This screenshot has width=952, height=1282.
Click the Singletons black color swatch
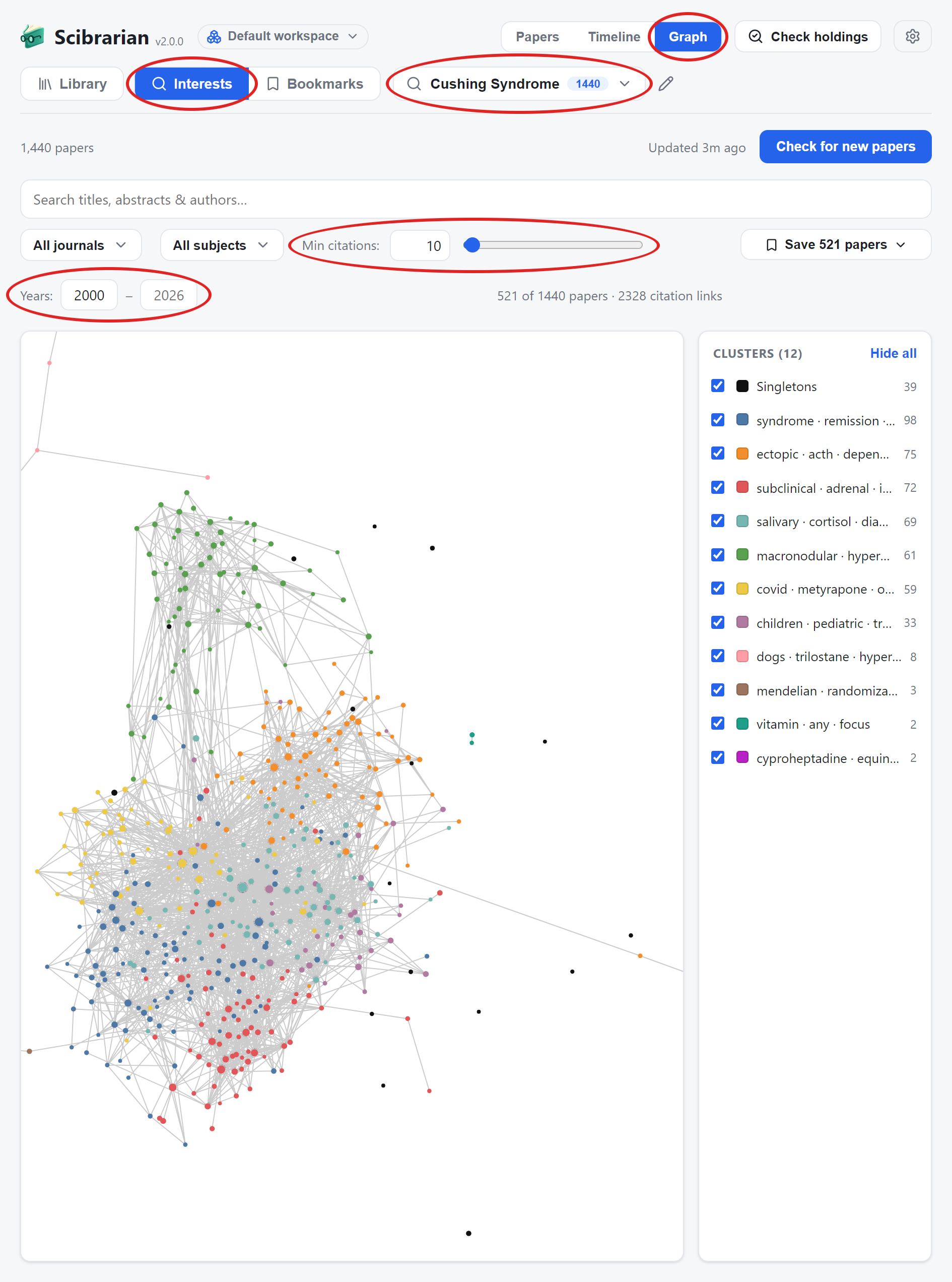click(742, 386)
